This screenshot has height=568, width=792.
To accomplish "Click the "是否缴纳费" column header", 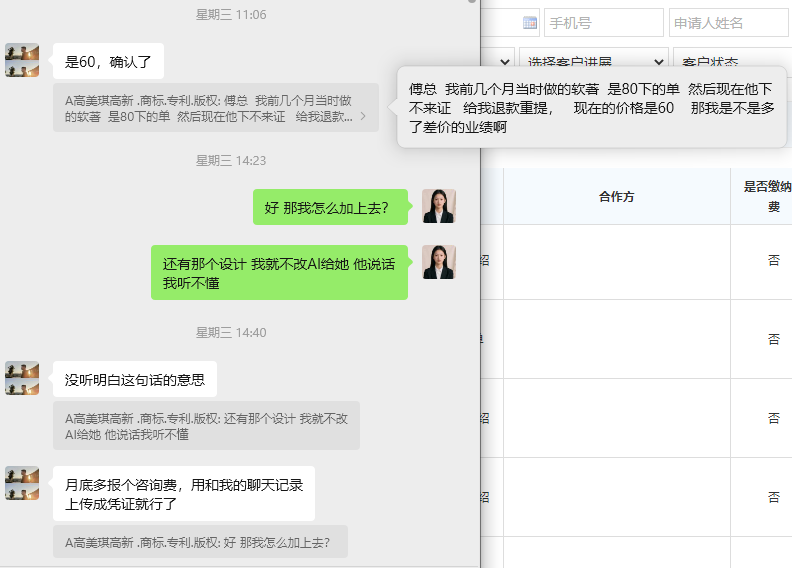I will [772, 196].
